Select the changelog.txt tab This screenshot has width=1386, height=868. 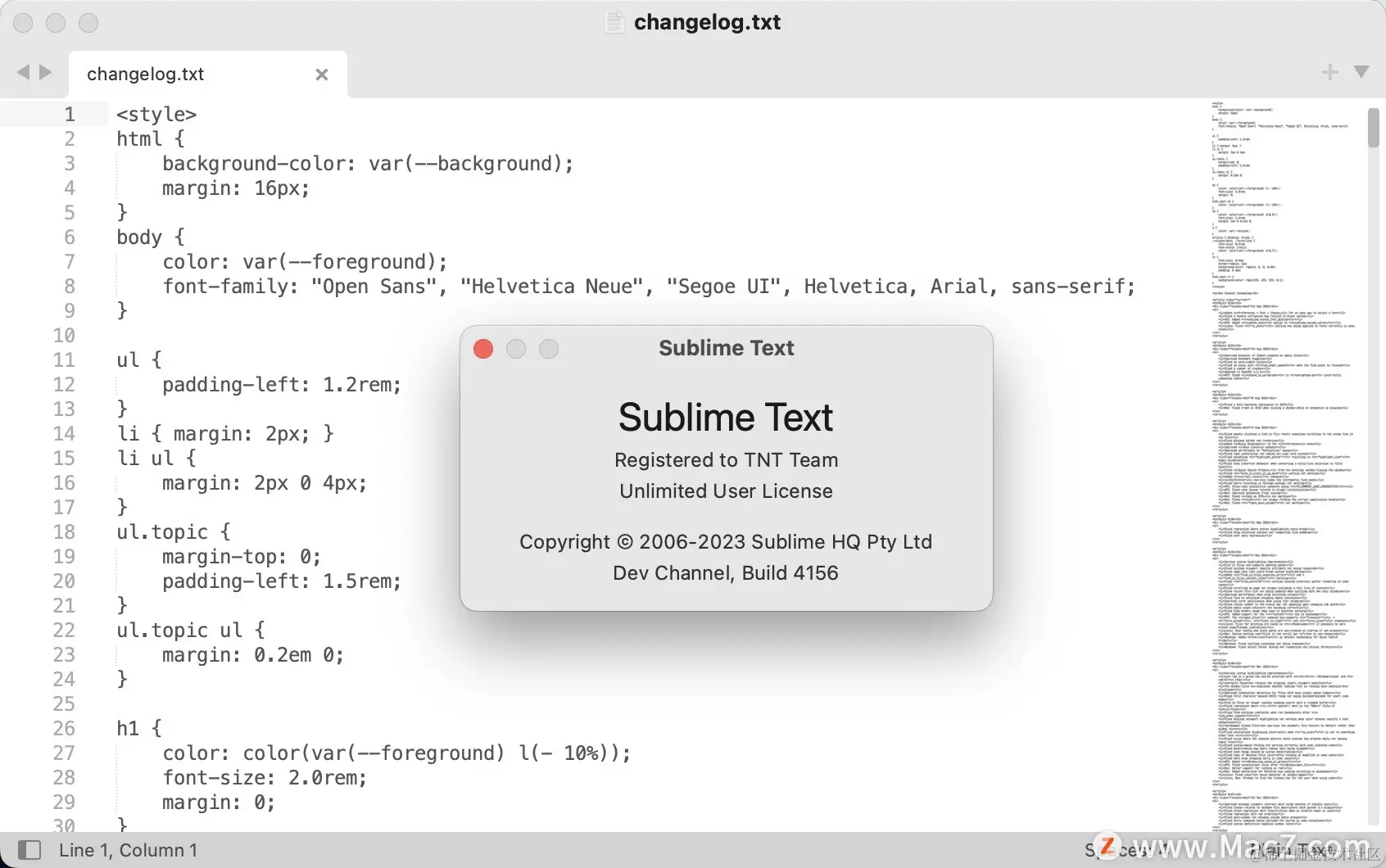208,75
